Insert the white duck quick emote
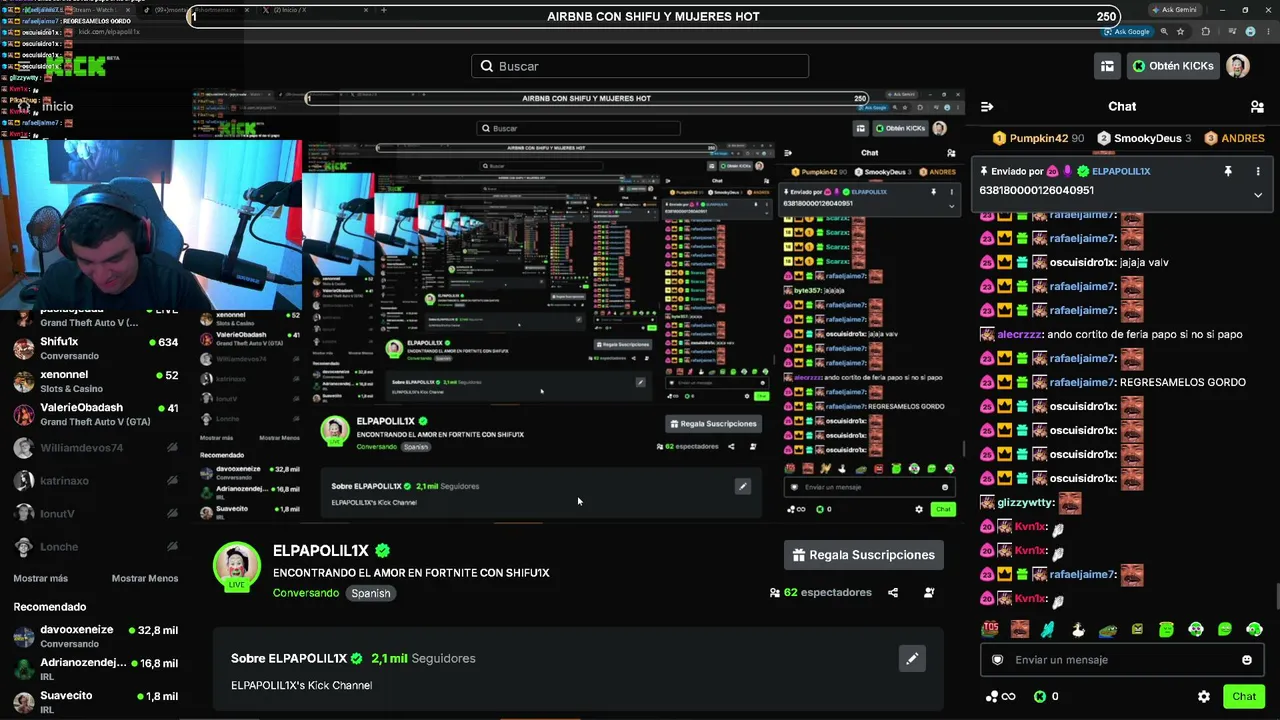The height and width of the screenshot is (720, 1280). click(1078, 629)
